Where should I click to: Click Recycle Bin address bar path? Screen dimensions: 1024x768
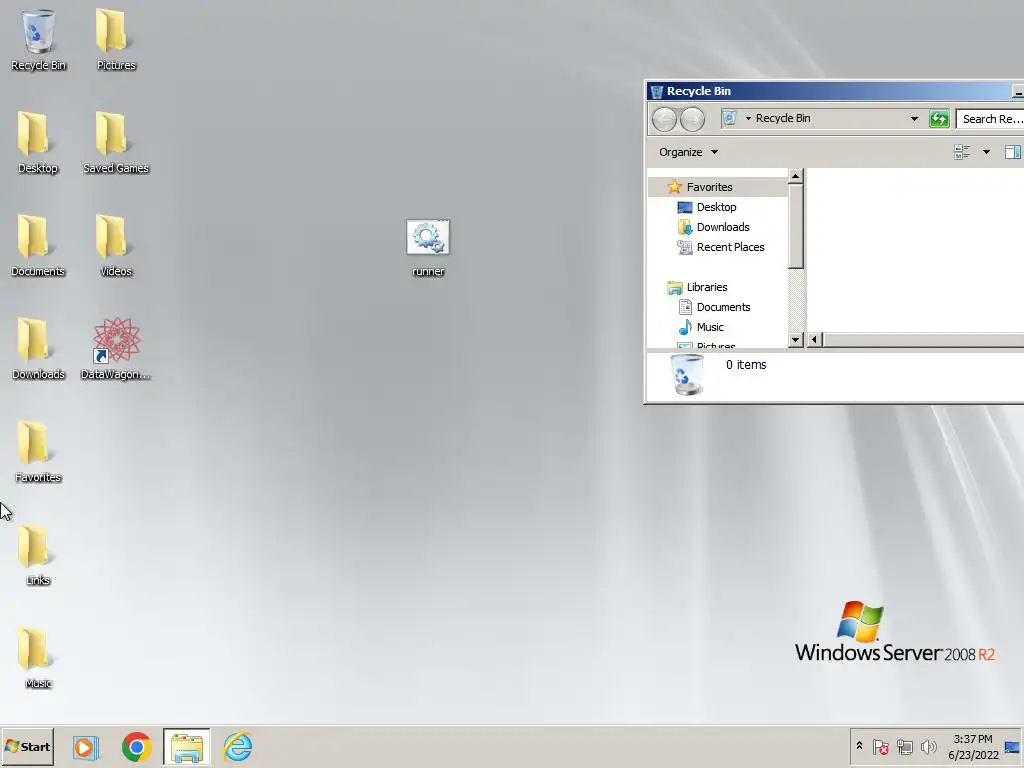tap(783, 118)
